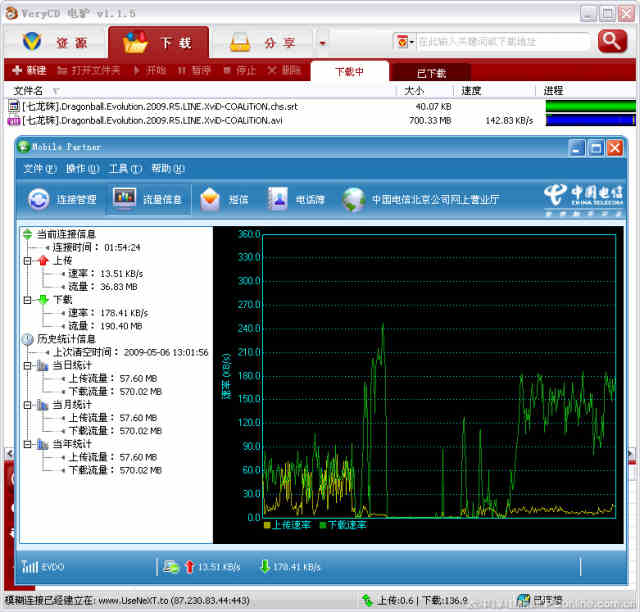The width and height of the screenshot is (640, 612).
Task: Click the subtitle file icon of the .srt row
Action: click(x=13, y=106)
